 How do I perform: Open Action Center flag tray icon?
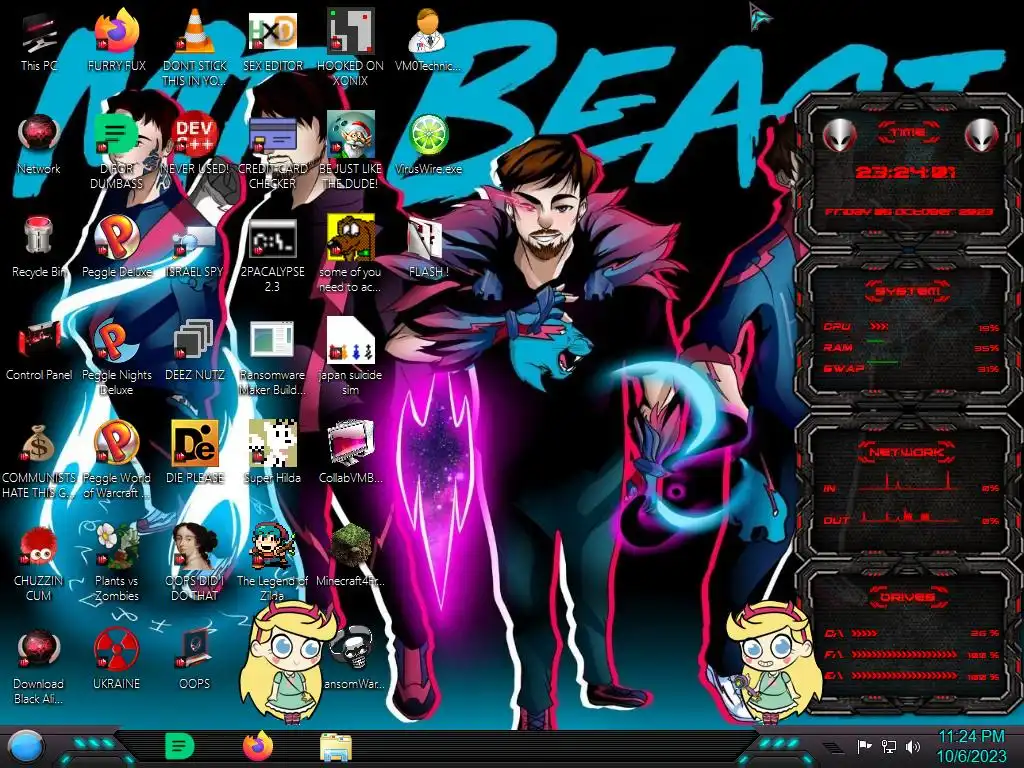coord(864,746)
